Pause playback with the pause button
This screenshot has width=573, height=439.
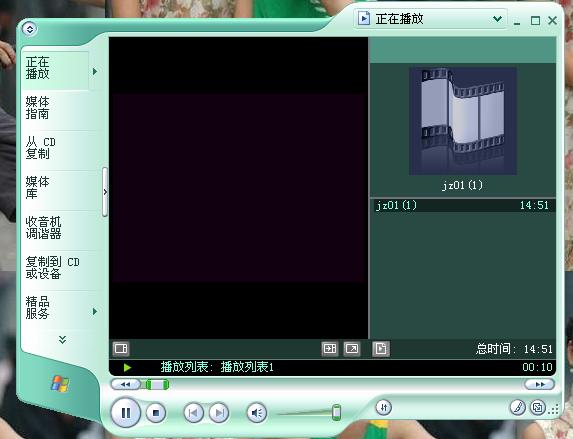pyautogui.click(x=125, y=413)
